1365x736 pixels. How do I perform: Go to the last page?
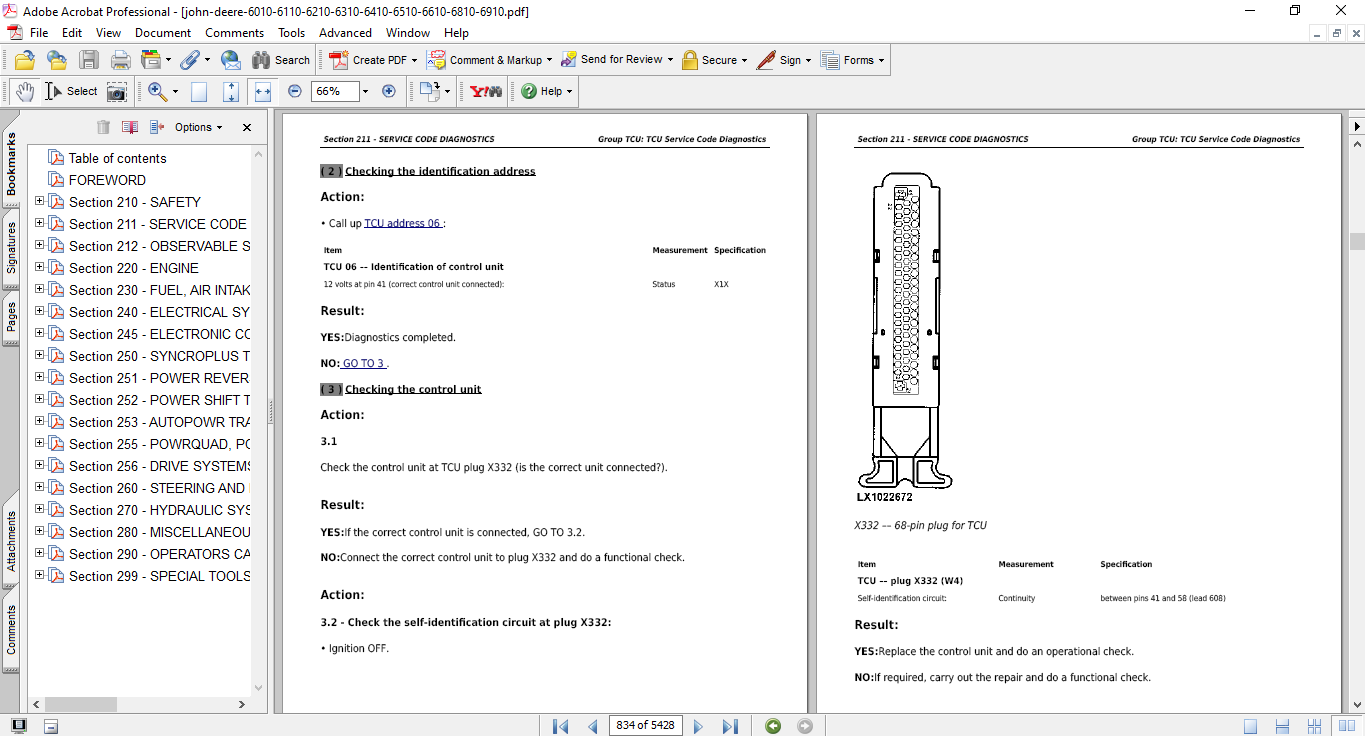pyautogui.click(x=730, y=726)
